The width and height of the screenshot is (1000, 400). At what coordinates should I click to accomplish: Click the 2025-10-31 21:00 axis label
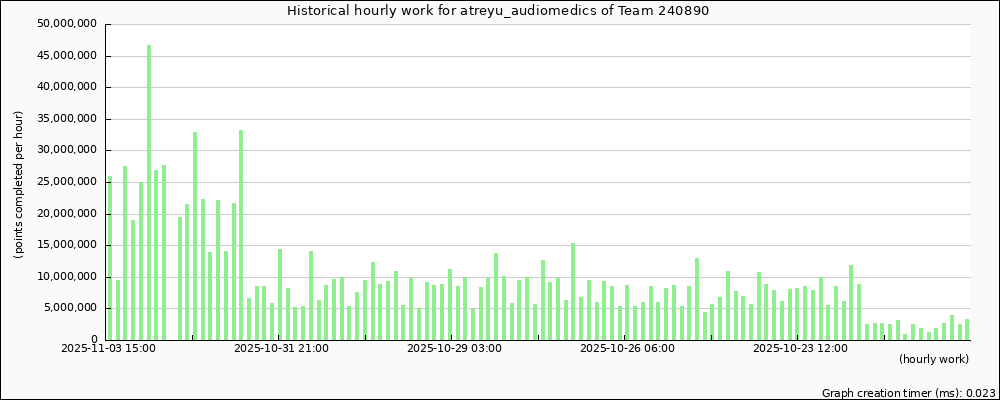click(x=281, y=349)
